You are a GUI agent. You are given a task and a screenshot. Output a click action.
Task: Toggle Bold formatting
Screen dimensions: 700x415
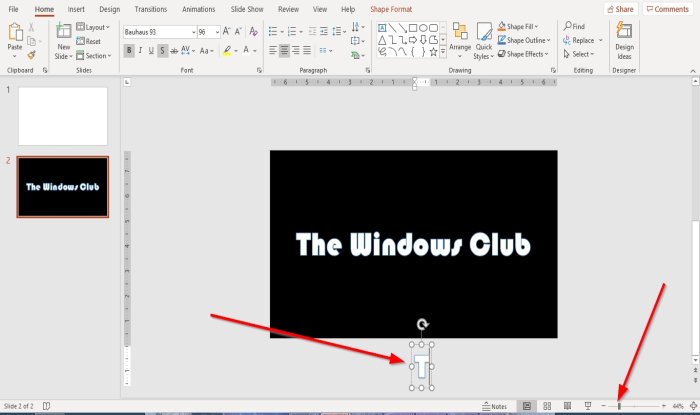coord(129,50)
